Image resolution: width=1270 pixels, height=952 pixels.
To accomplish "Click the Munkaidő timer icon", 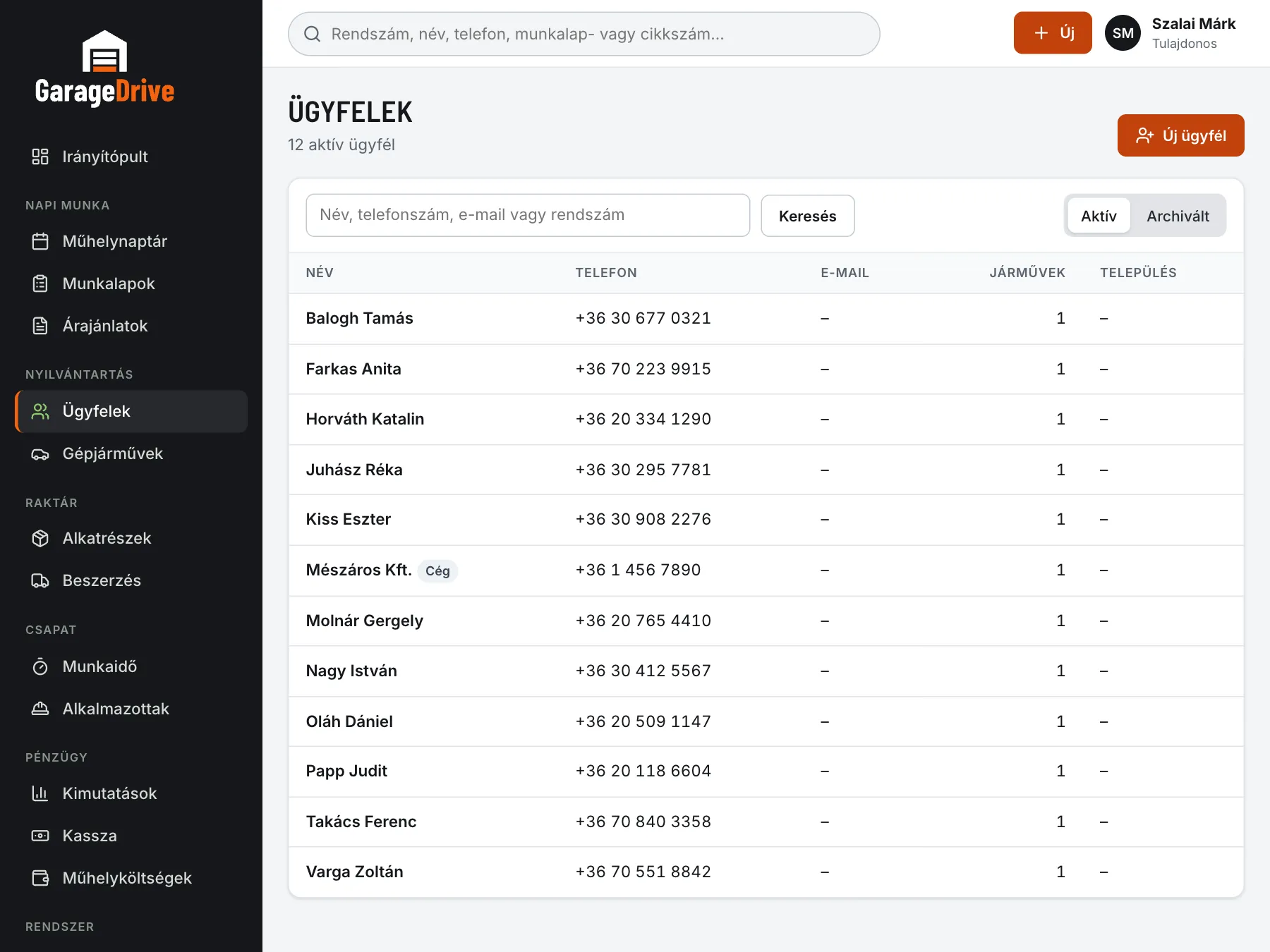I will pyautogui.click(x=40, y=666).
